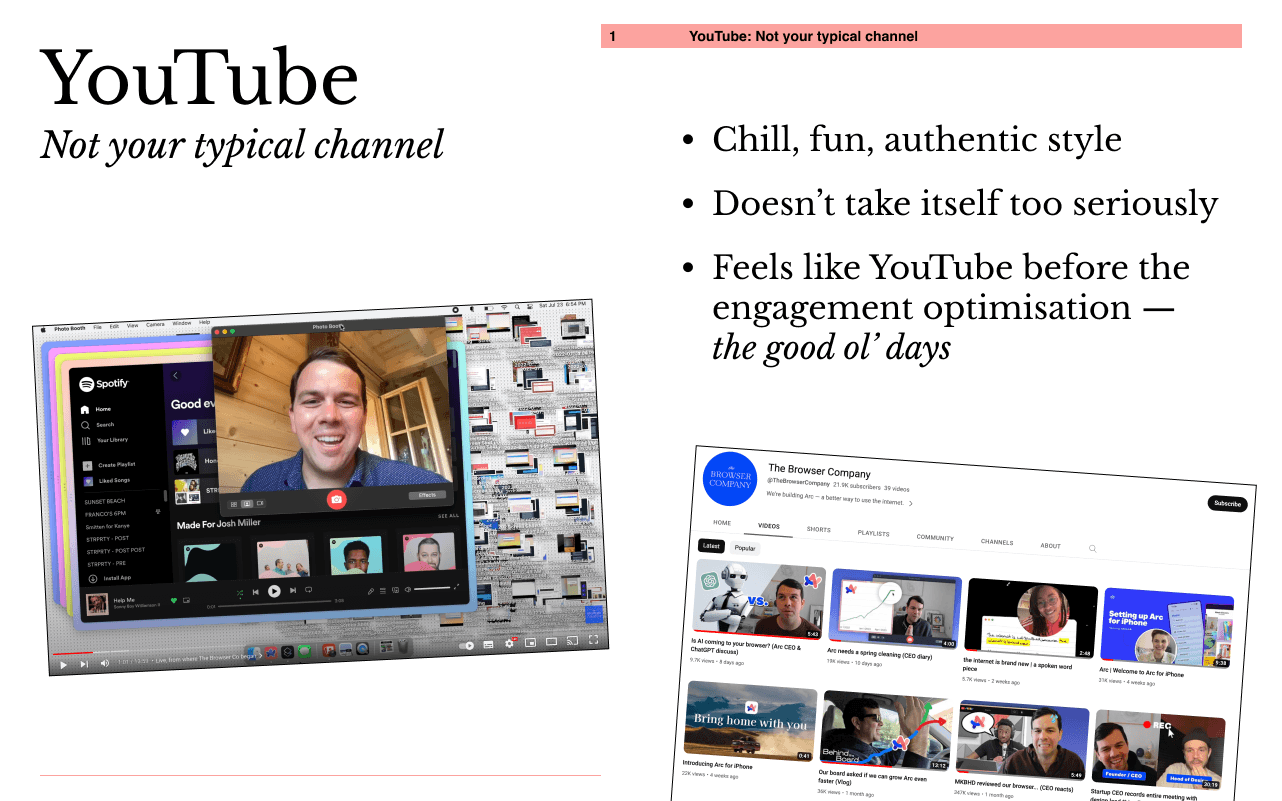The width and height of the screenshot is (1282, 801).
Task: Search within the channel via magnifier
Action: click(1093, 548)
